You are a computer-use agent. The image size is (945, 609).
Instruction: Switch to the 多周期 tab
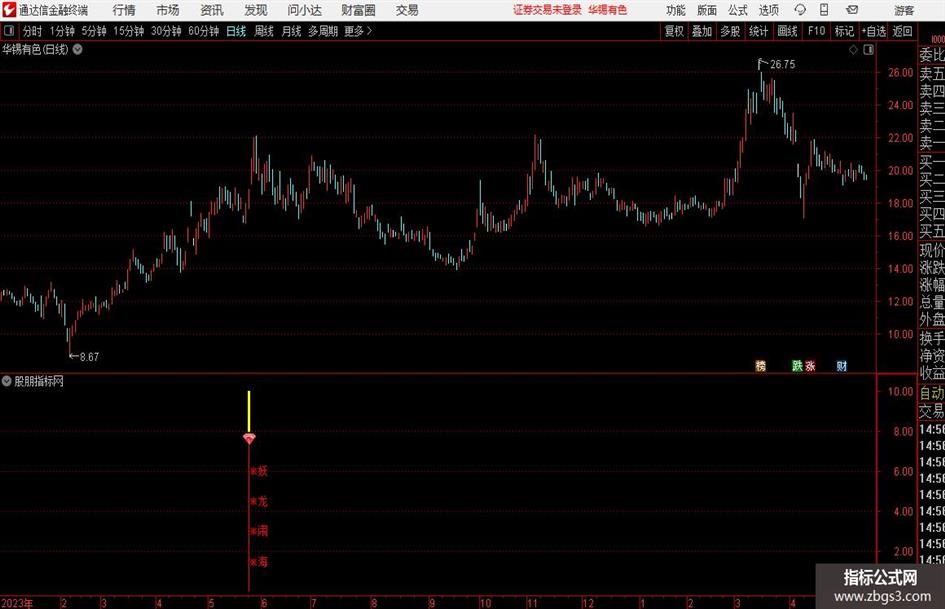(323, 31)
